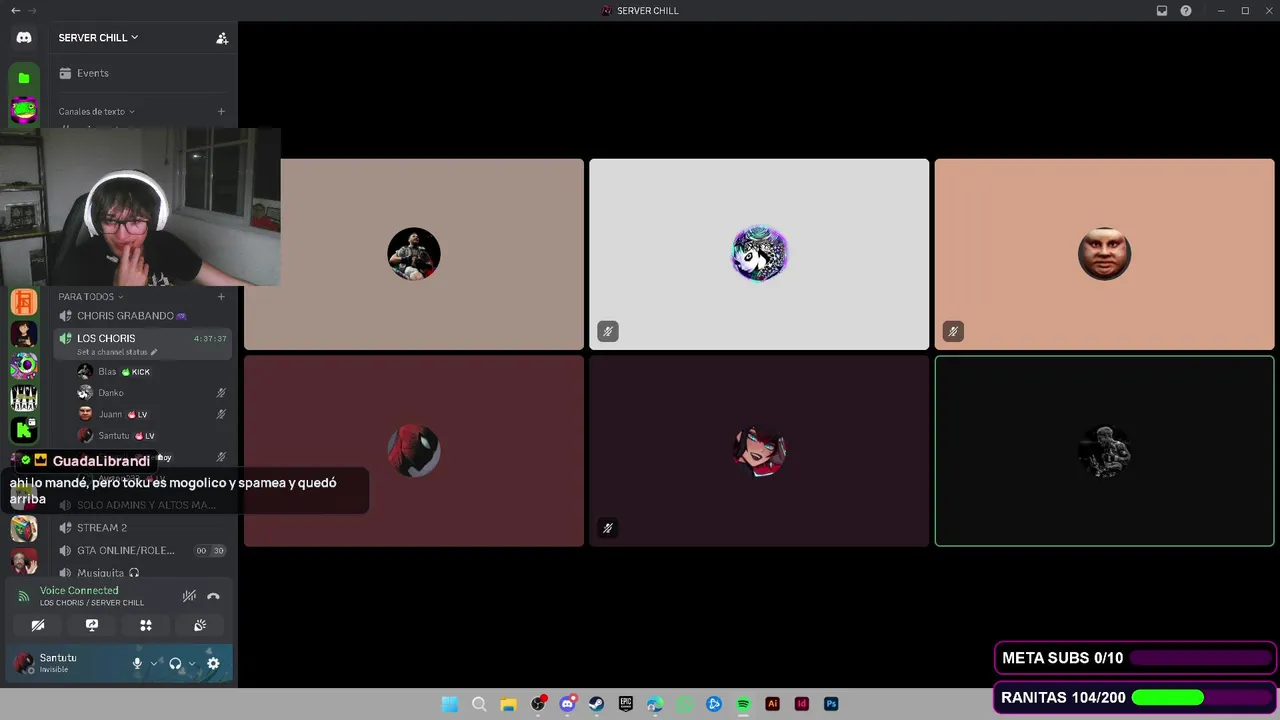Select the Spider-Man avatar video tile
The image size is (1280, 720).
click(x=414, y=451)
